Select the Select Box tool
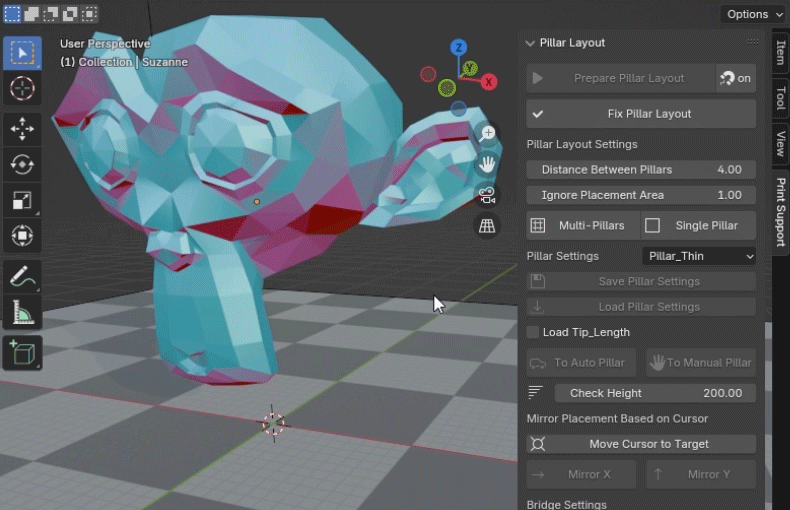Screen dimensions: 790x510 coord(22,53)
